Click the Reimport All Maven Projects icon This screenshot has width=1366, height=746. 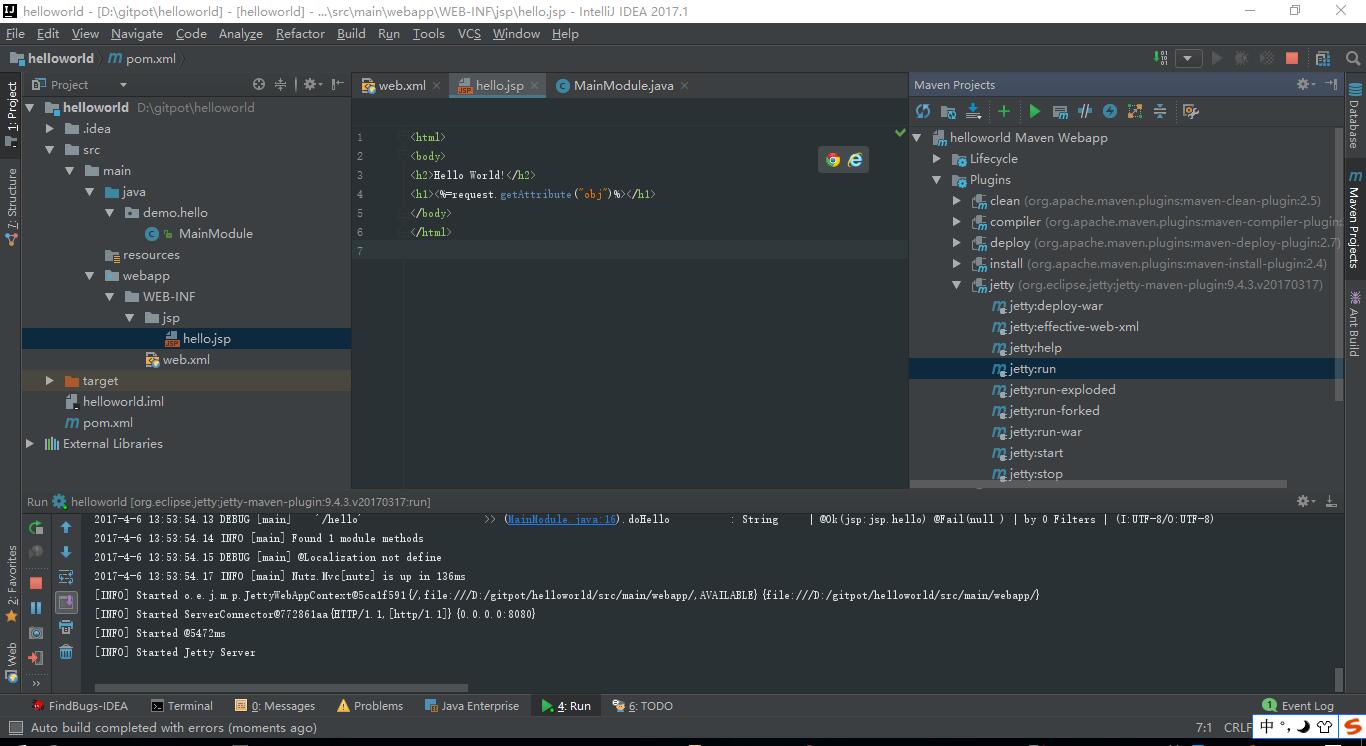tap(923, 111)
